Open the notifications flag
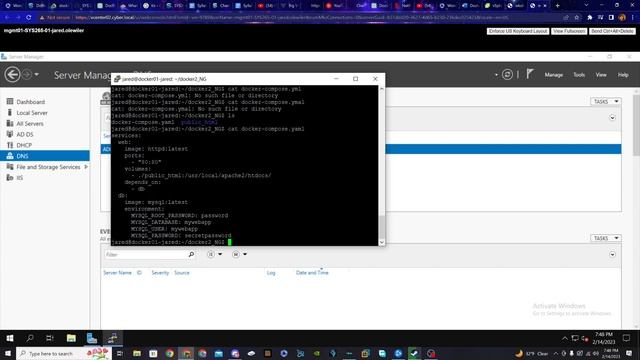This screenshot has height=360, width=640. 530,74
